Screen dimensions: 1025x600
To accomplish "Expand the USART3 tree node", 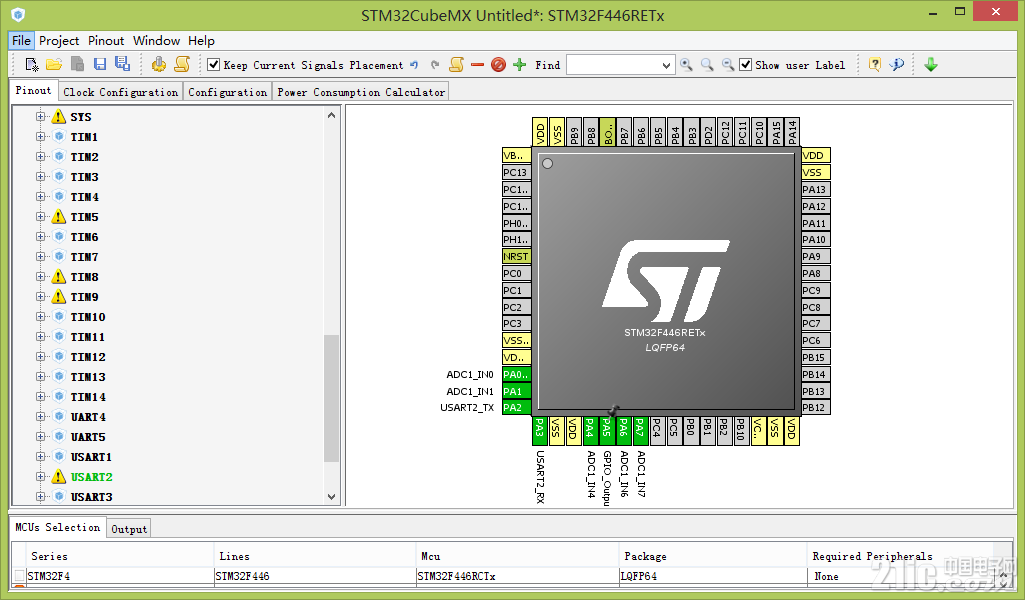I will 41,497.
